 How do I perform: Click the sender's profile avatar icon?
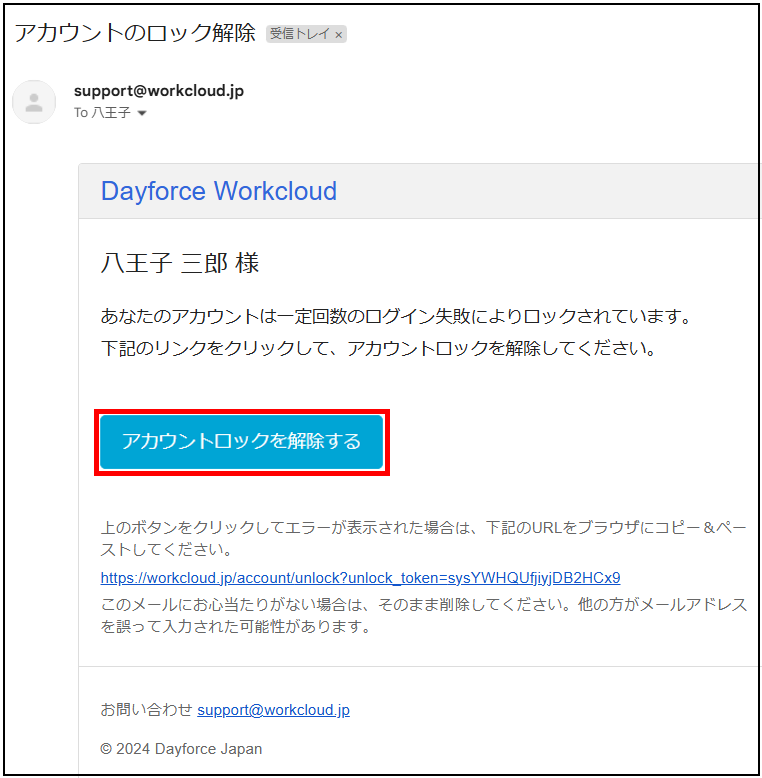[34, 102]
